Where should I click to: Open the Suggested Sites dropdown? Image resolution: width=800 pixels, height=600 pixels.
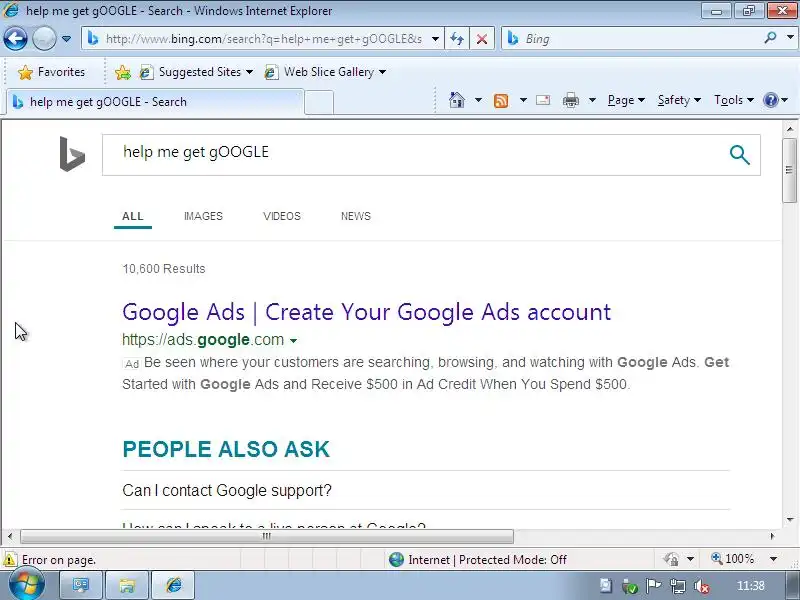pos(196,72)
